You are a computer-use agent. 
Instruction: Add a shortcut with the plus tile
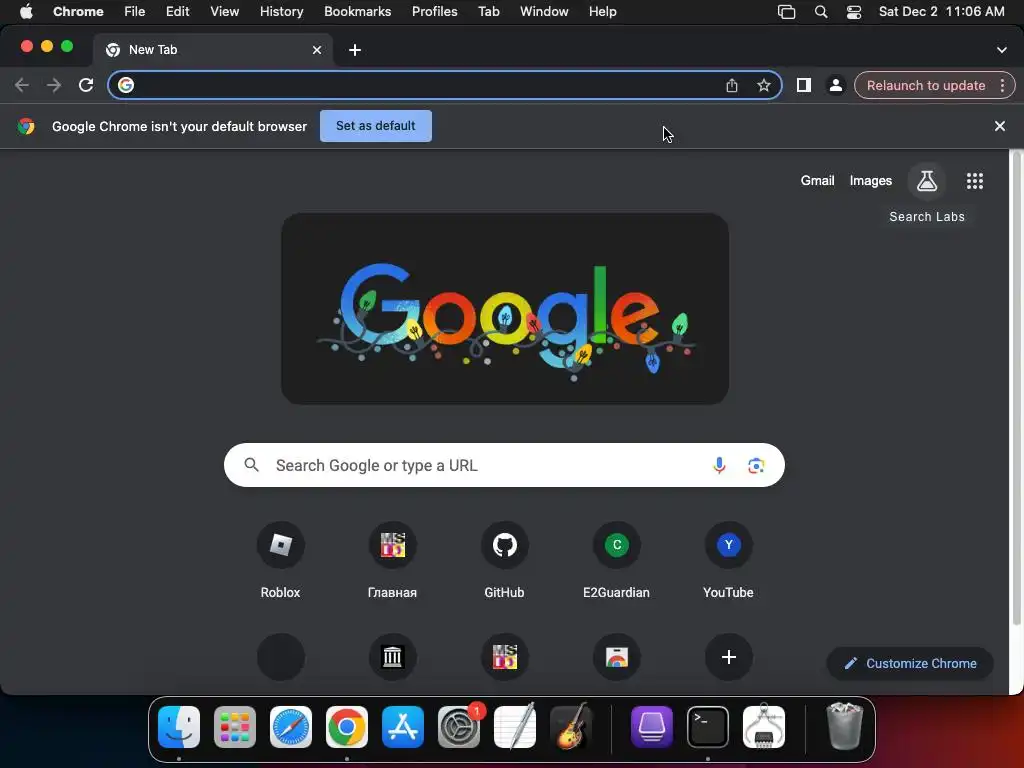coord(728,656)
